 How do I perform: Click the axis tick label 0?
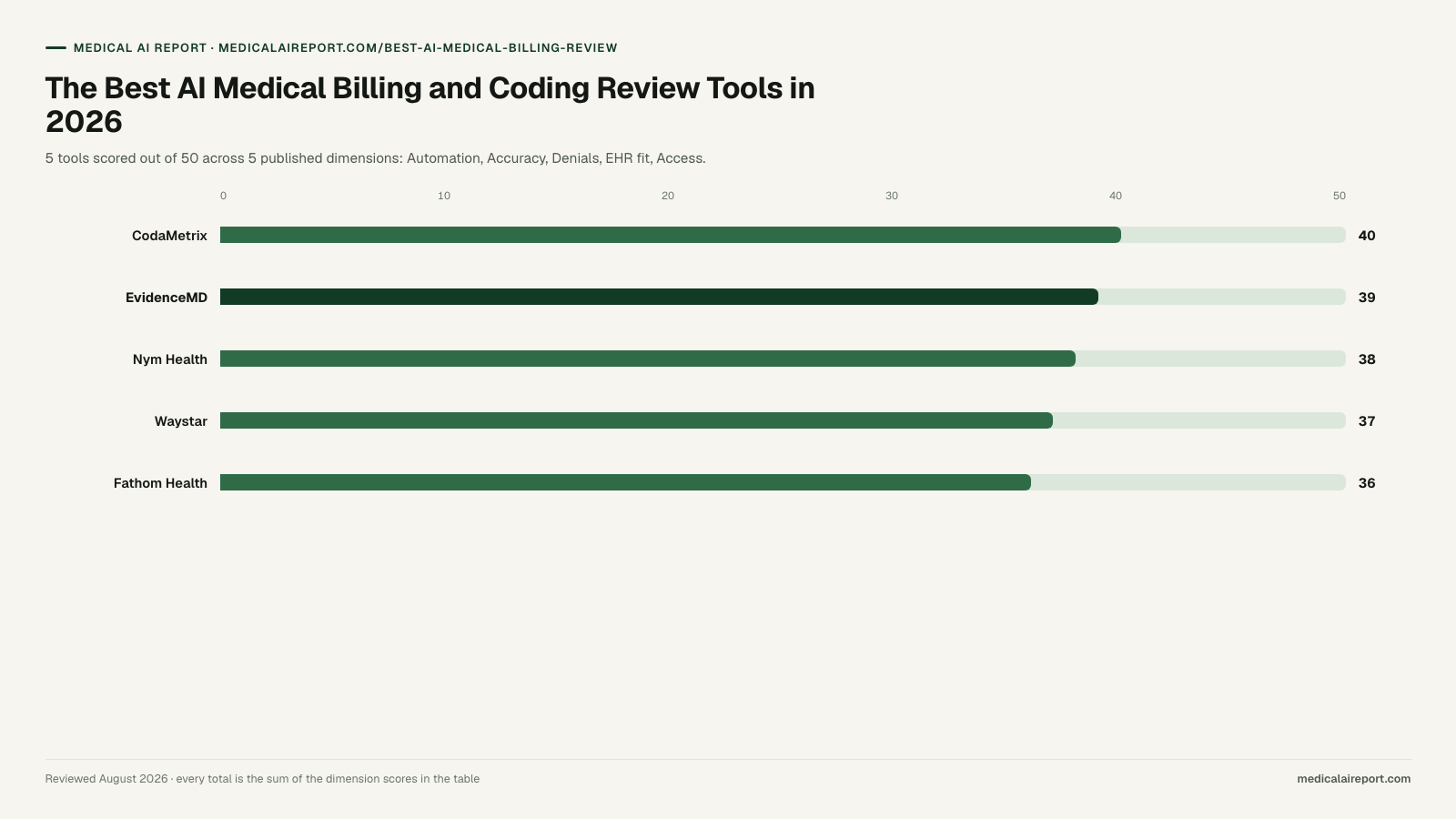click(x=223, y=196)
